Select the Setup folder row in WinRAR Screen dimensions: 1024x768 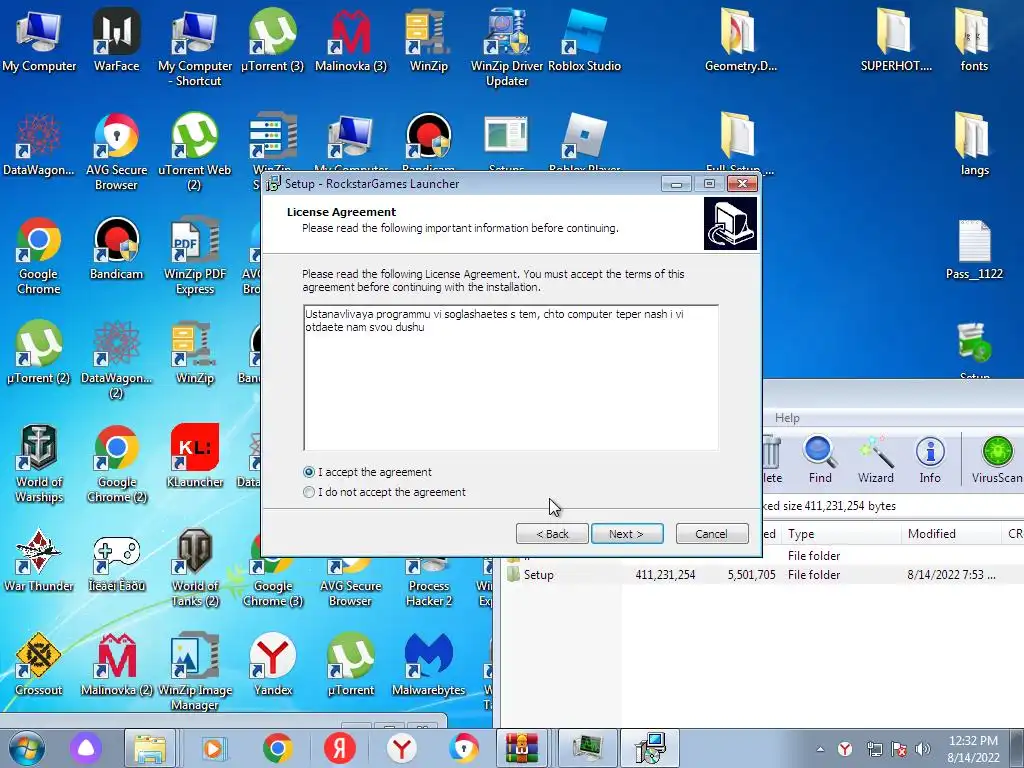point(761,575)
